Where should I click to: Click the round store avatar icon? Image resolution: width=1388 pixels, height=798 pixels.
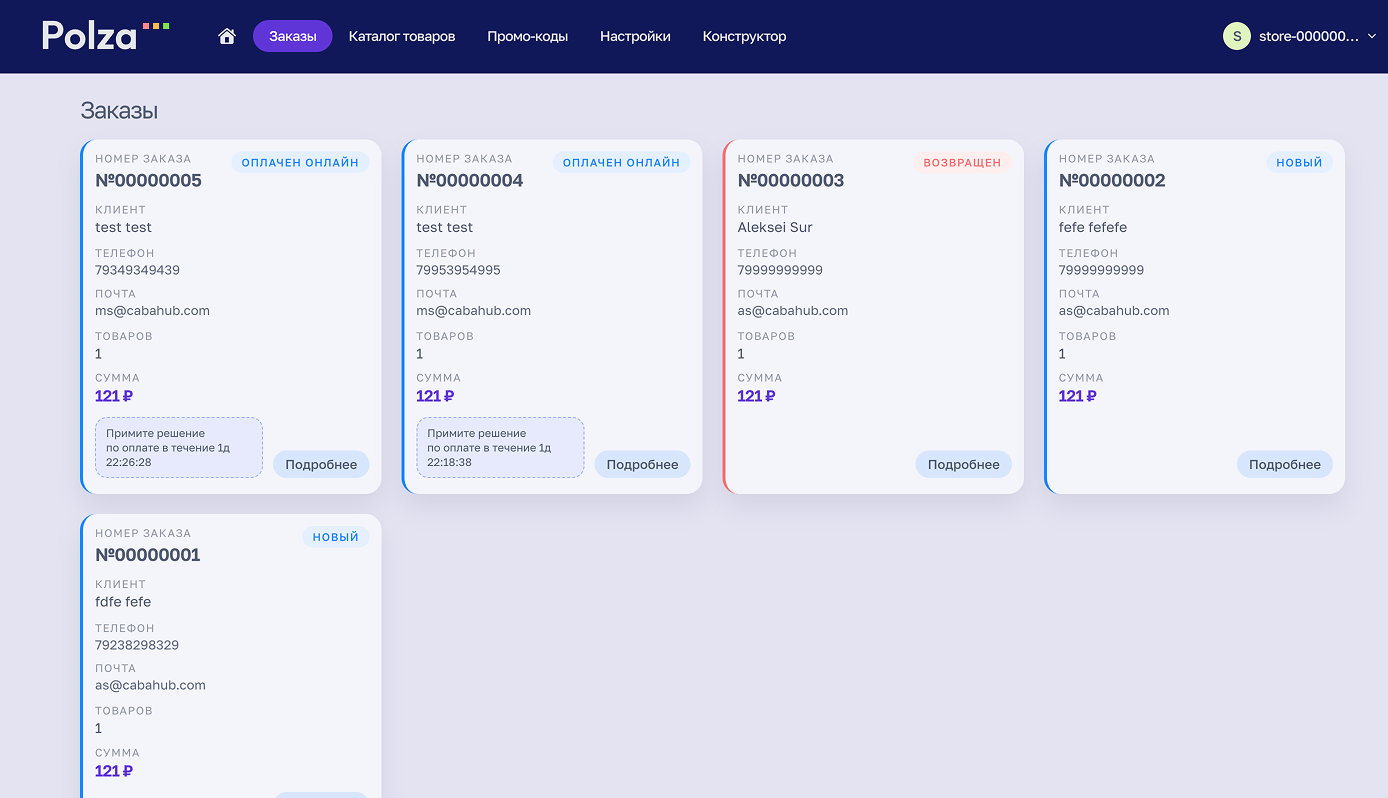1237,36
